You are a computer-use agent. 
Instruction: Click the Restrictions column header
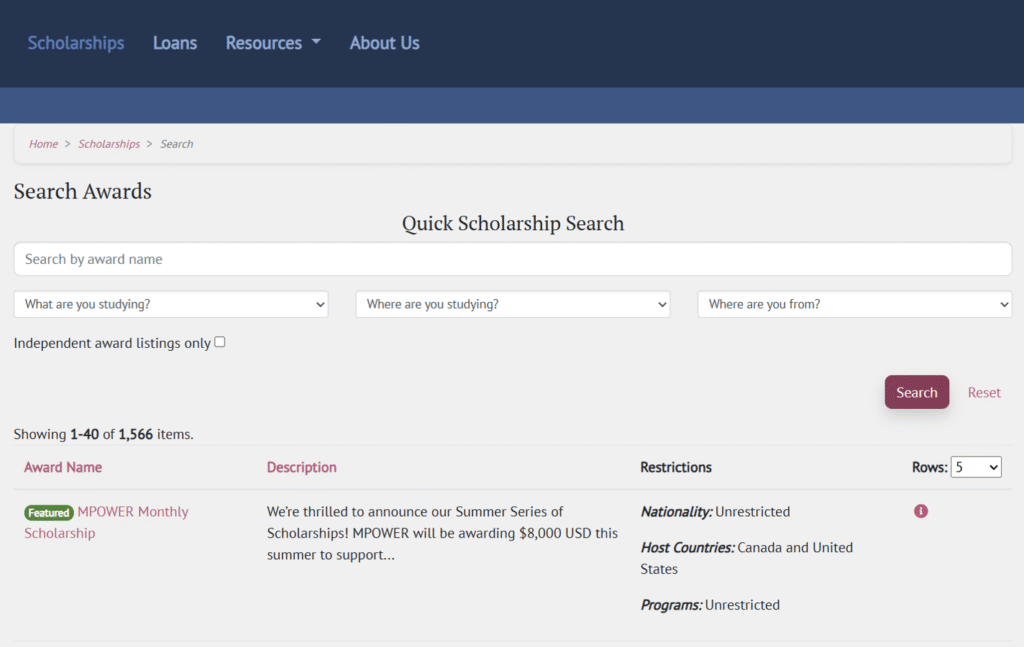(676, 467)
